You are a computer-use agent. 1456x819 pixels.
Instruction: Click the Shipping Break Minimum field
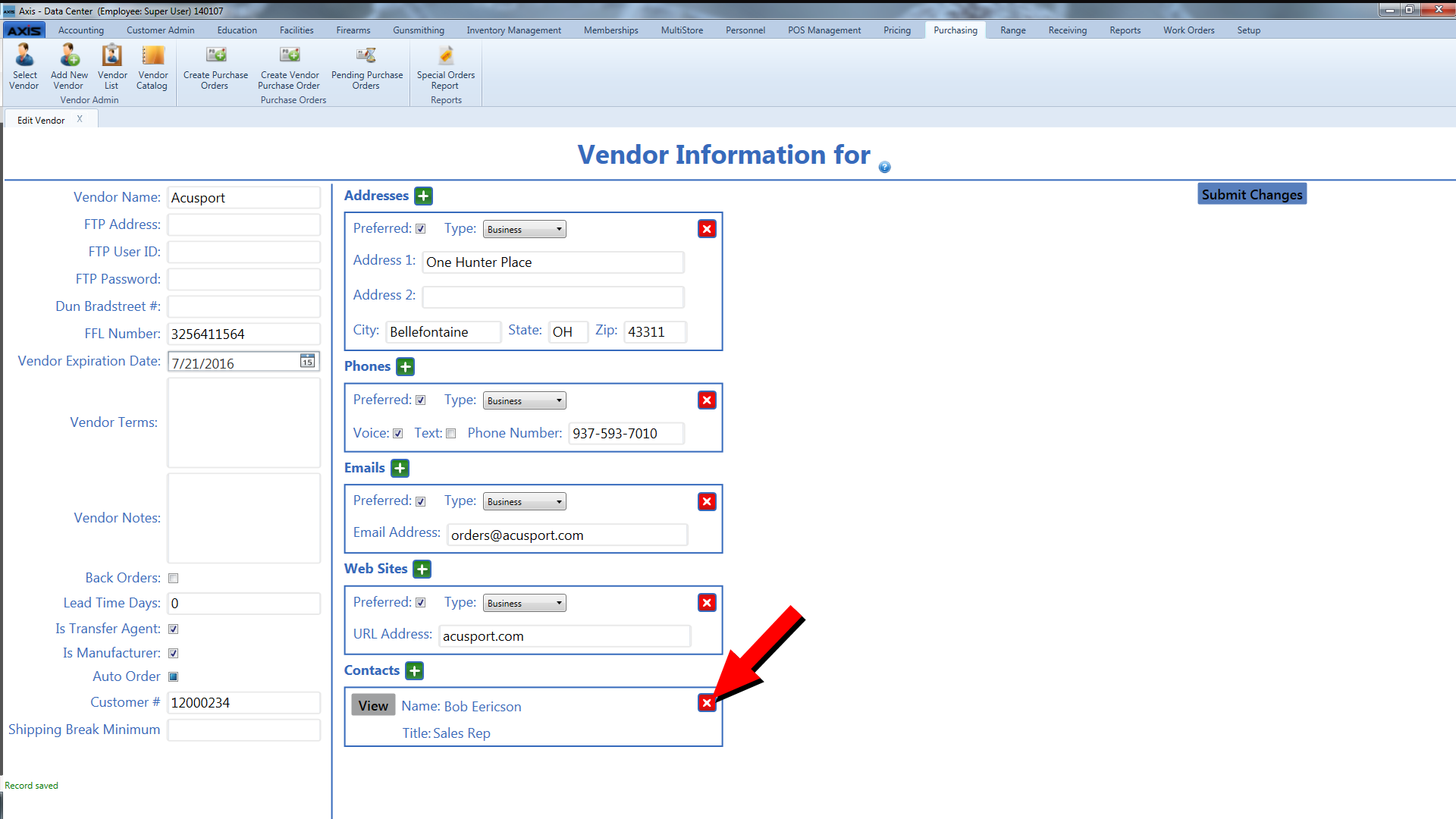click(243, 730)
